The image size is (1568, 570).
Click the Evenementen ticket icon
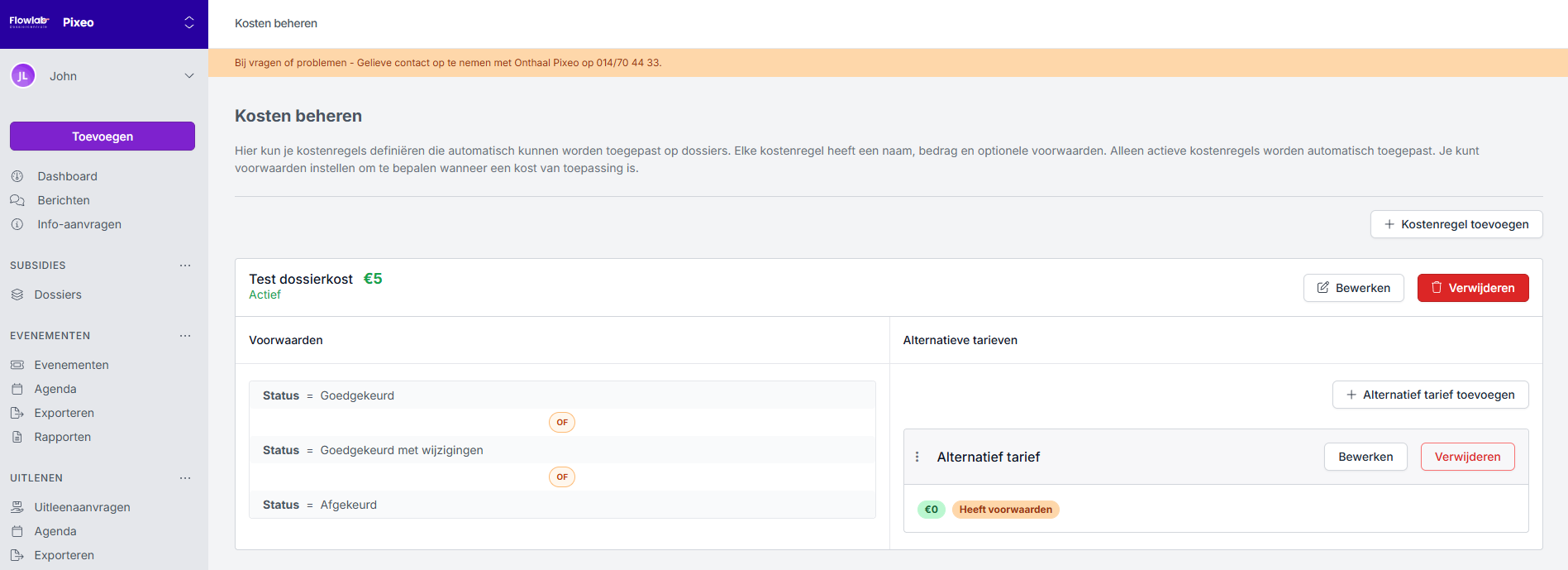coord(17,365)
